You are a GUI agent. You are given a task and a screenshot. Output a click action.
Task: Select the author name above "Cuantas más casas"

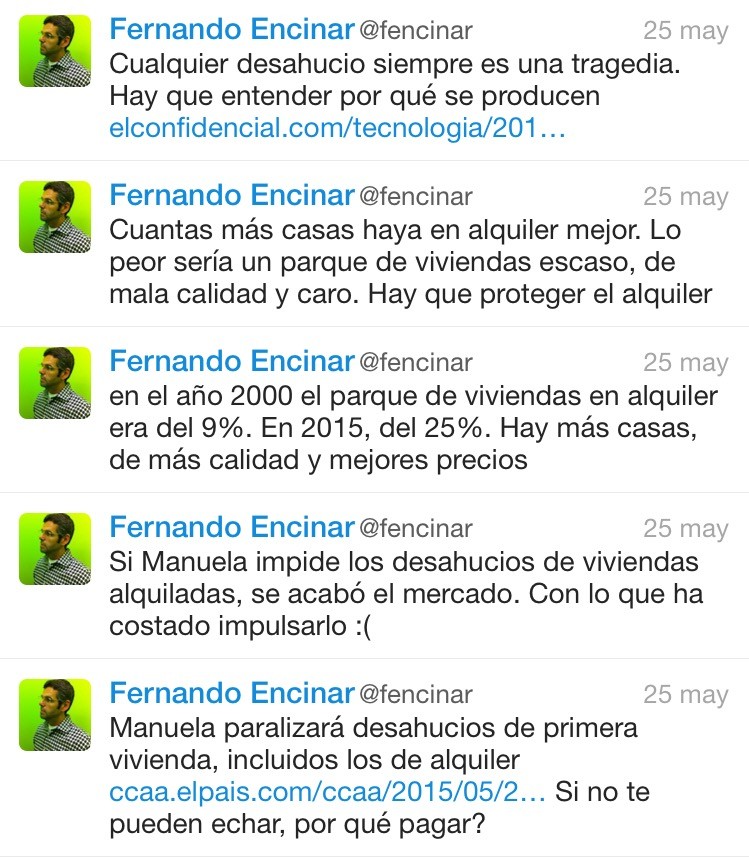point(232,196)
